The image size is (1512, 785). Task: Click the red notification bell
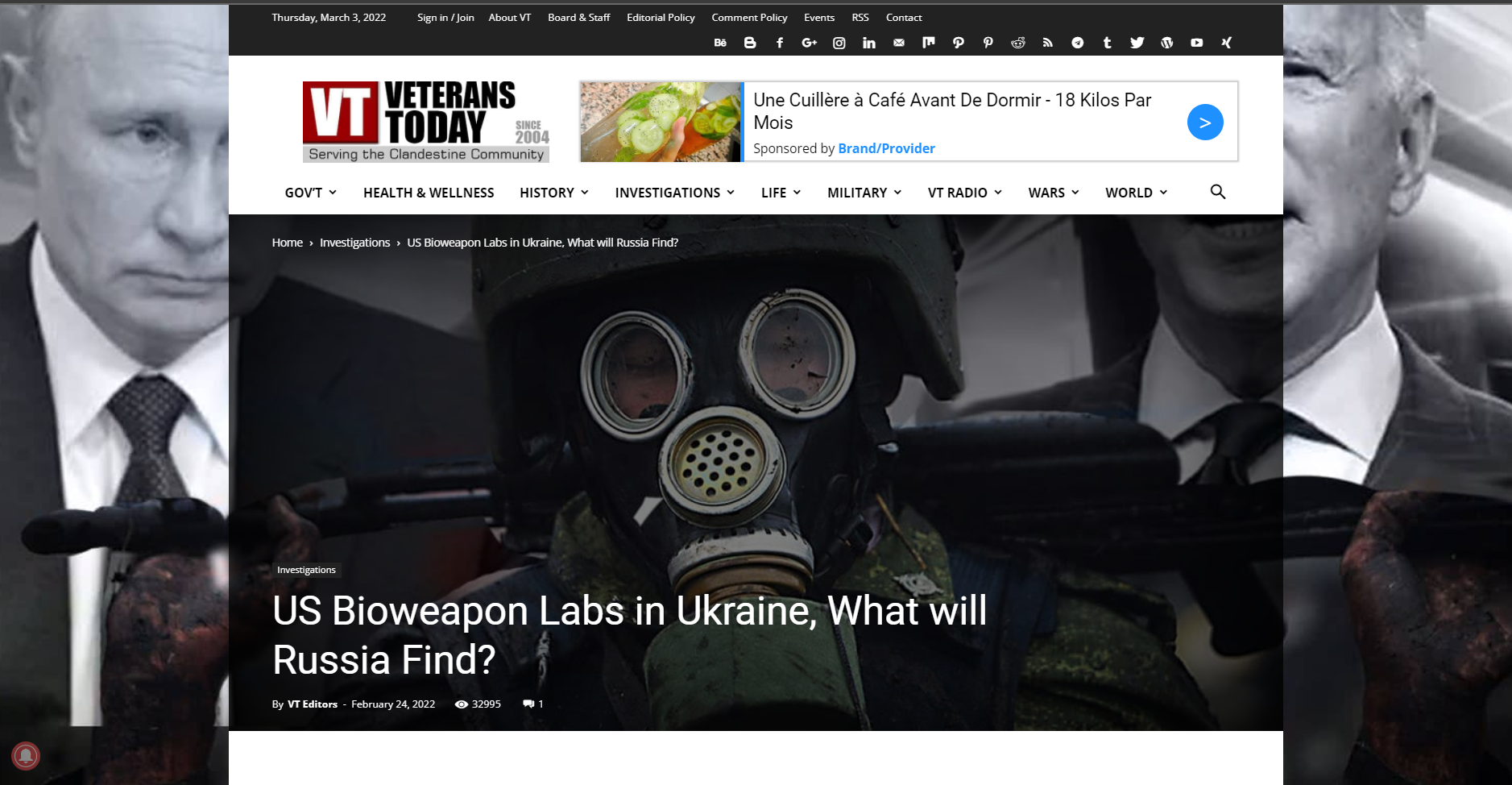click(x=26, y=756)
